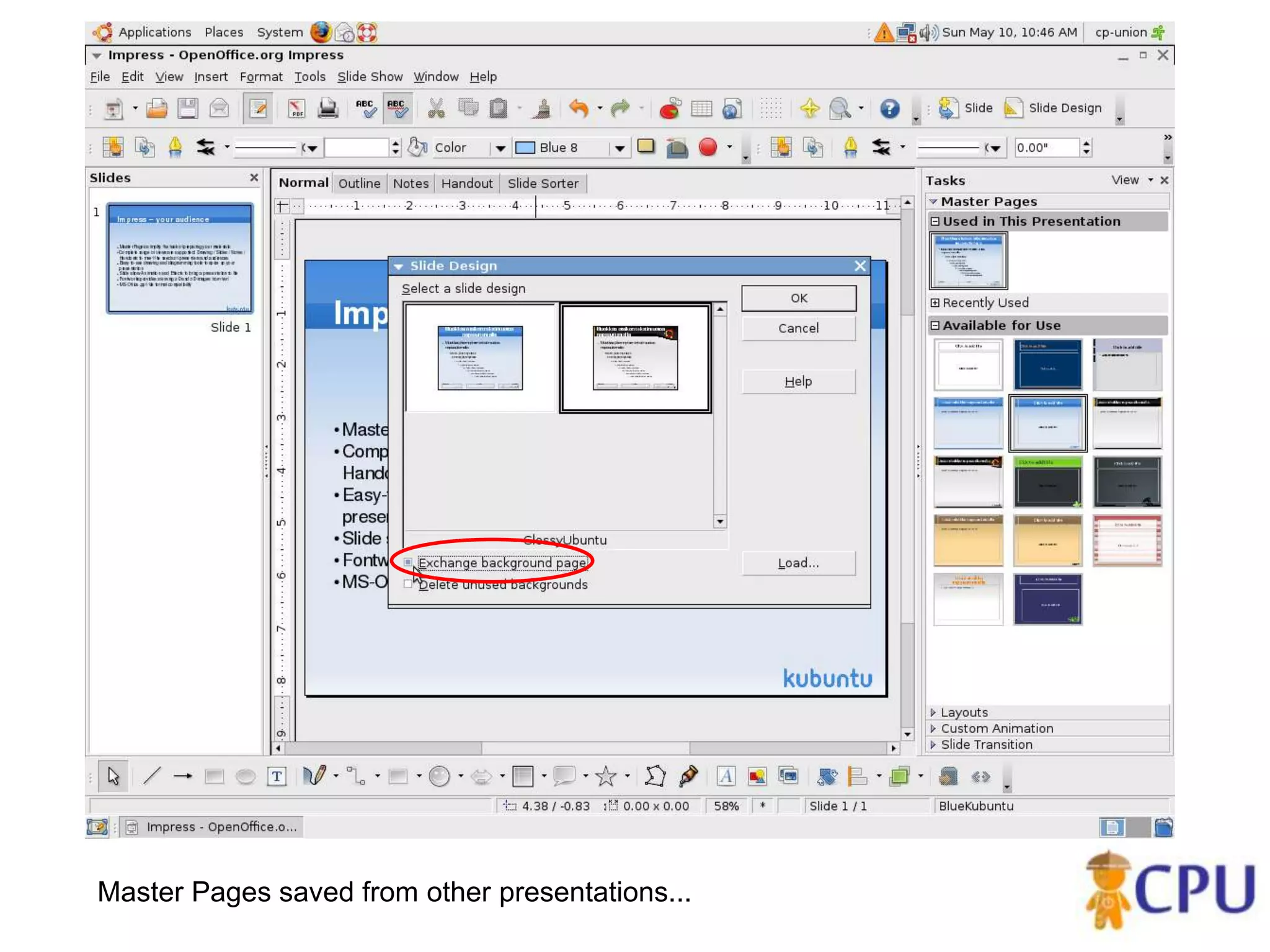Select the Text T tool
The image size is (1270, 952).
click(277, 776)
